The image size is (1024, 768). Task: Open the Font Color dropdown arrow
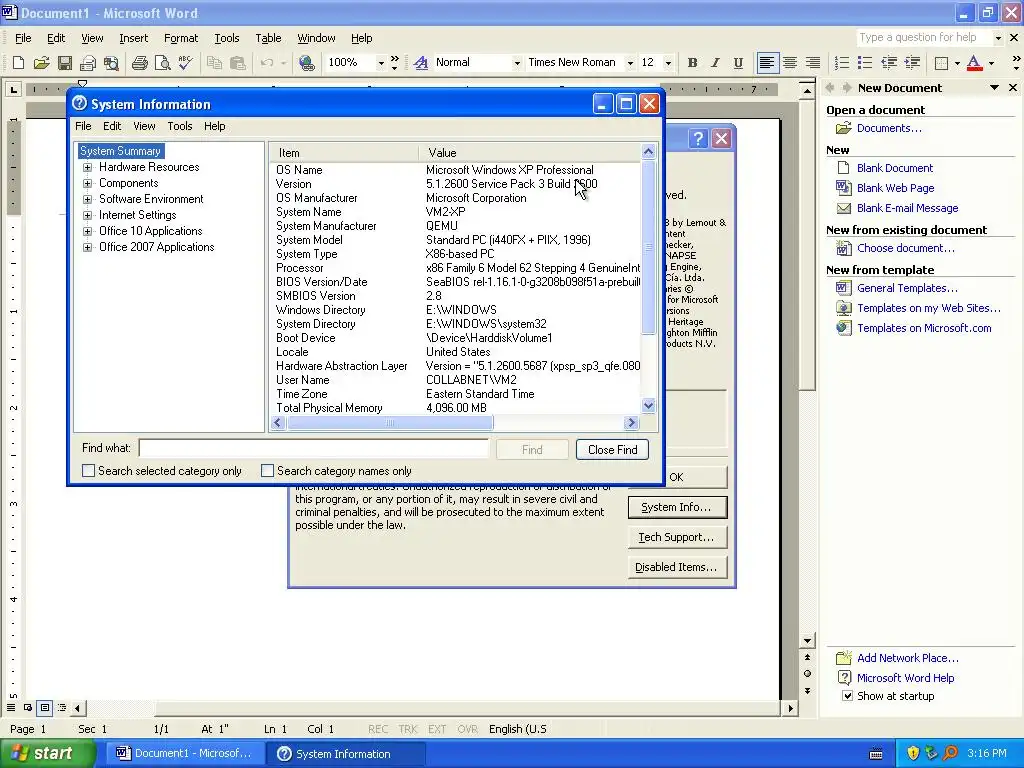(991, 63)
